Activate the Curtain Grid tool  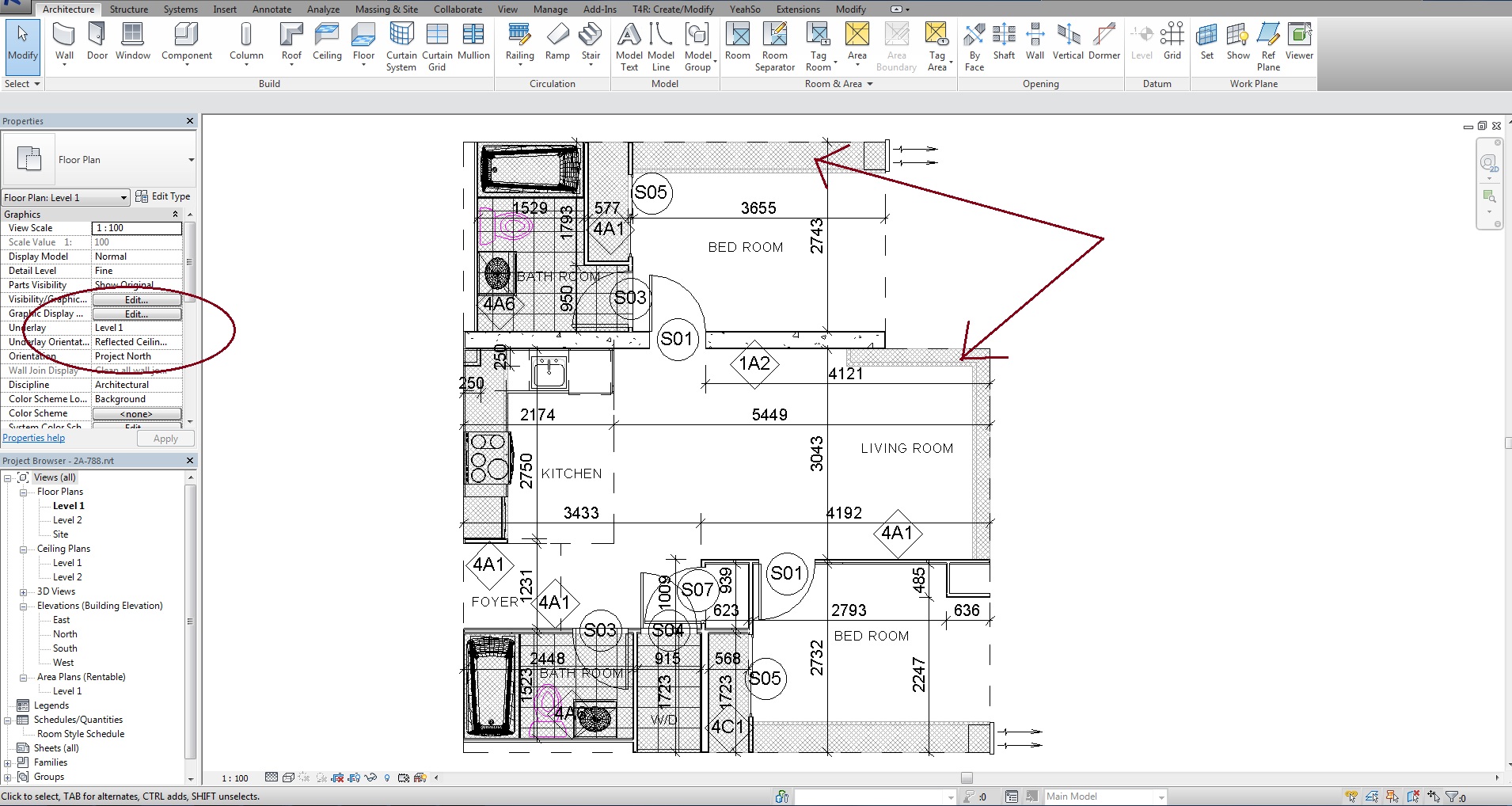(437, 48)
